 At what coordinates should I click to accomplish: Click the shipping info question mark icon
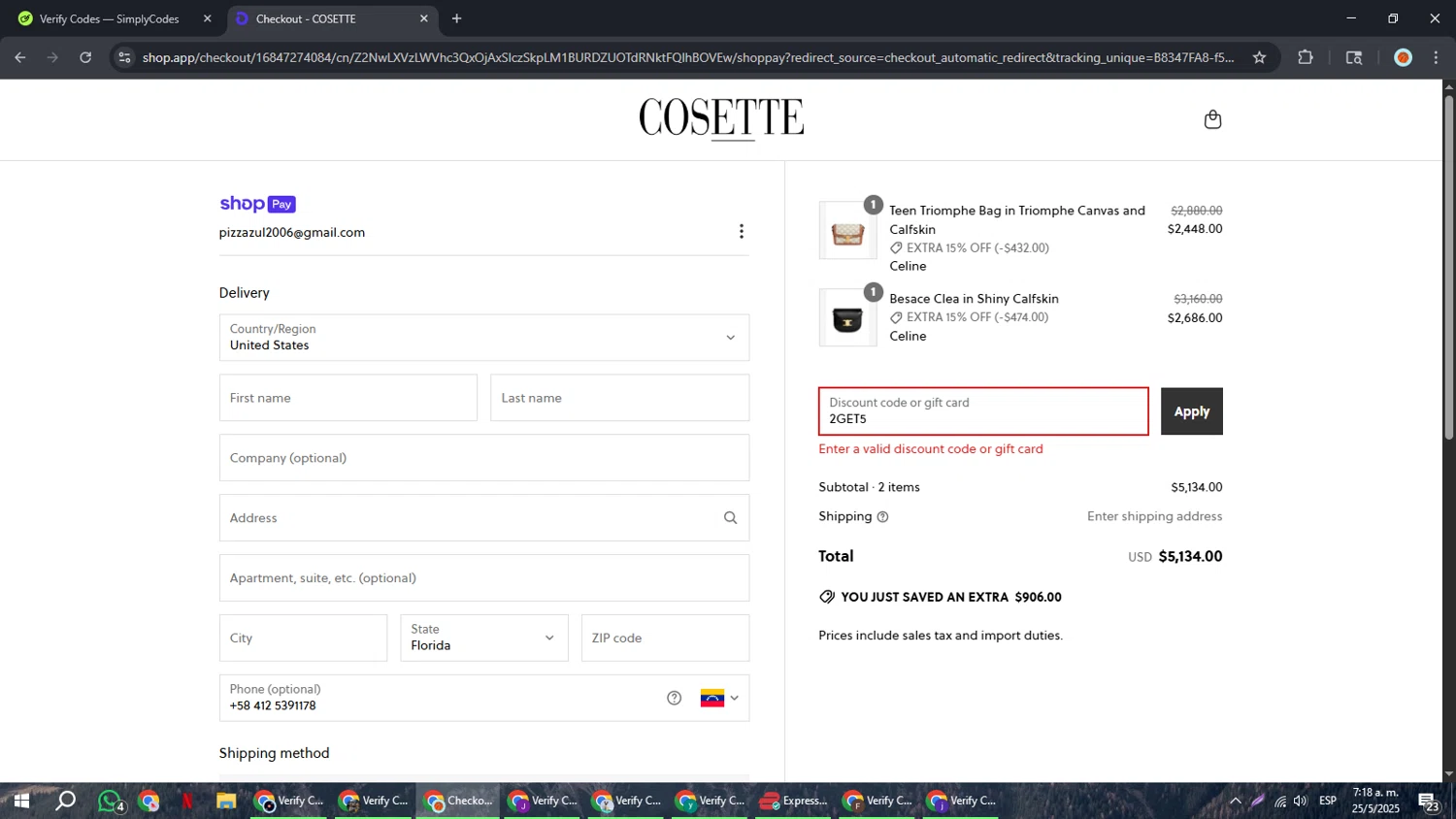tap(882, 517)
